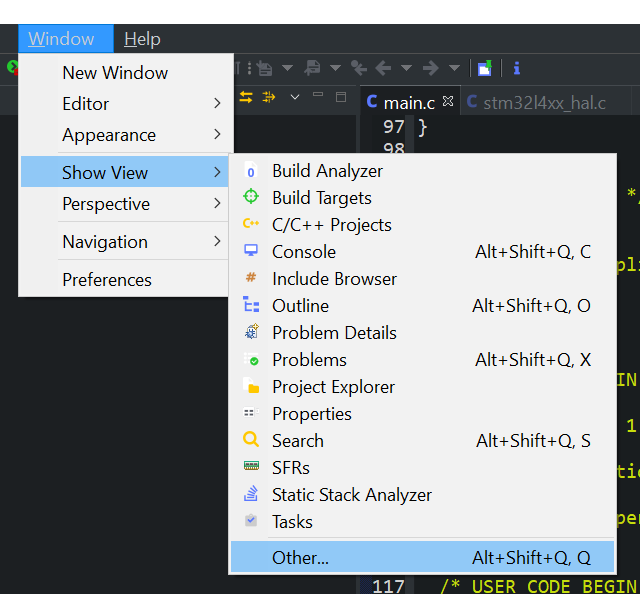Select Other... in Show View submenu
This screenshot has width=640, height=594.
coord(422,557)
